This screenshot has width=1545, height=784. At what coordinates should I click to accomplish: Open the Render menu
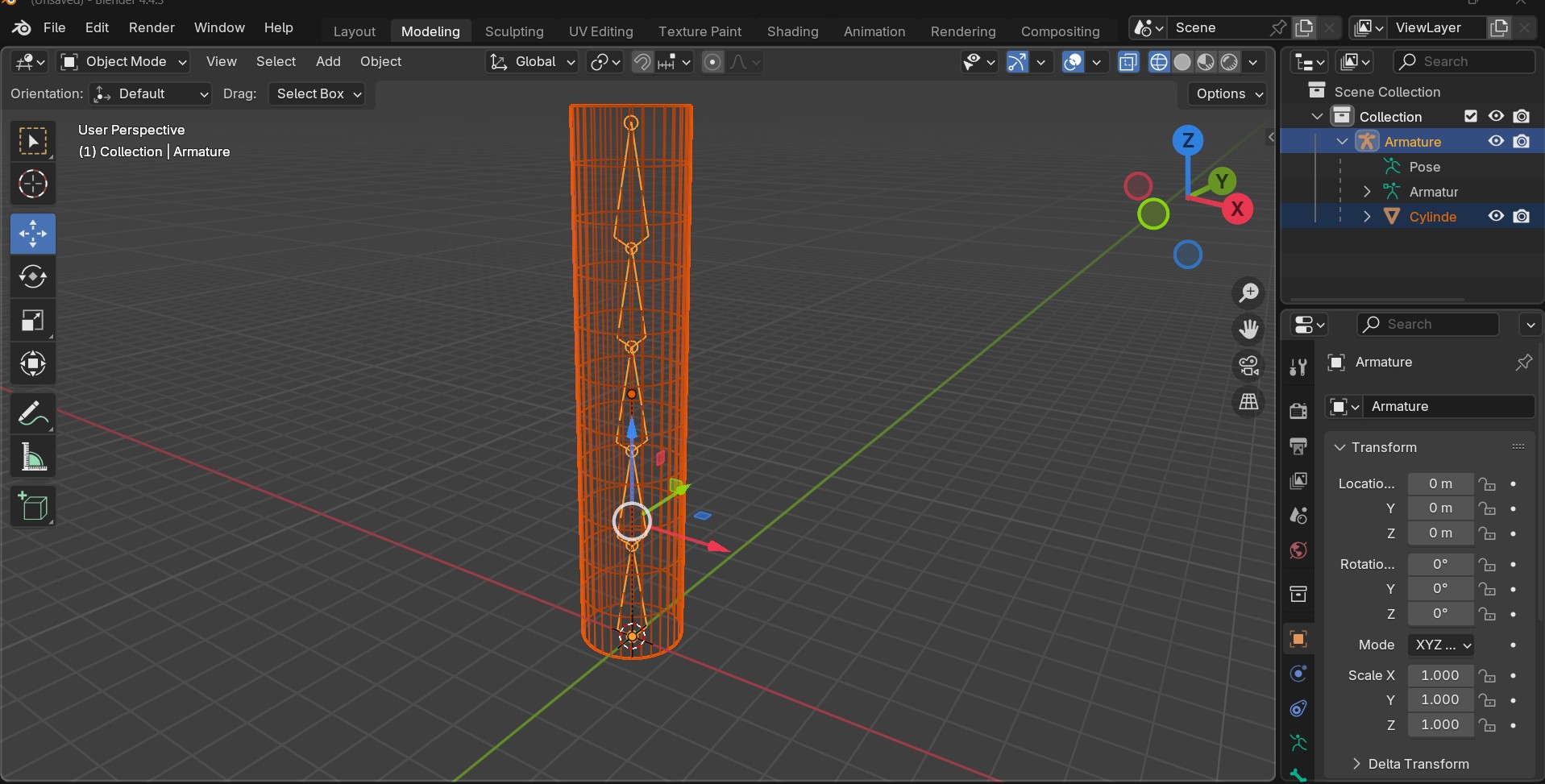[152, 27]
